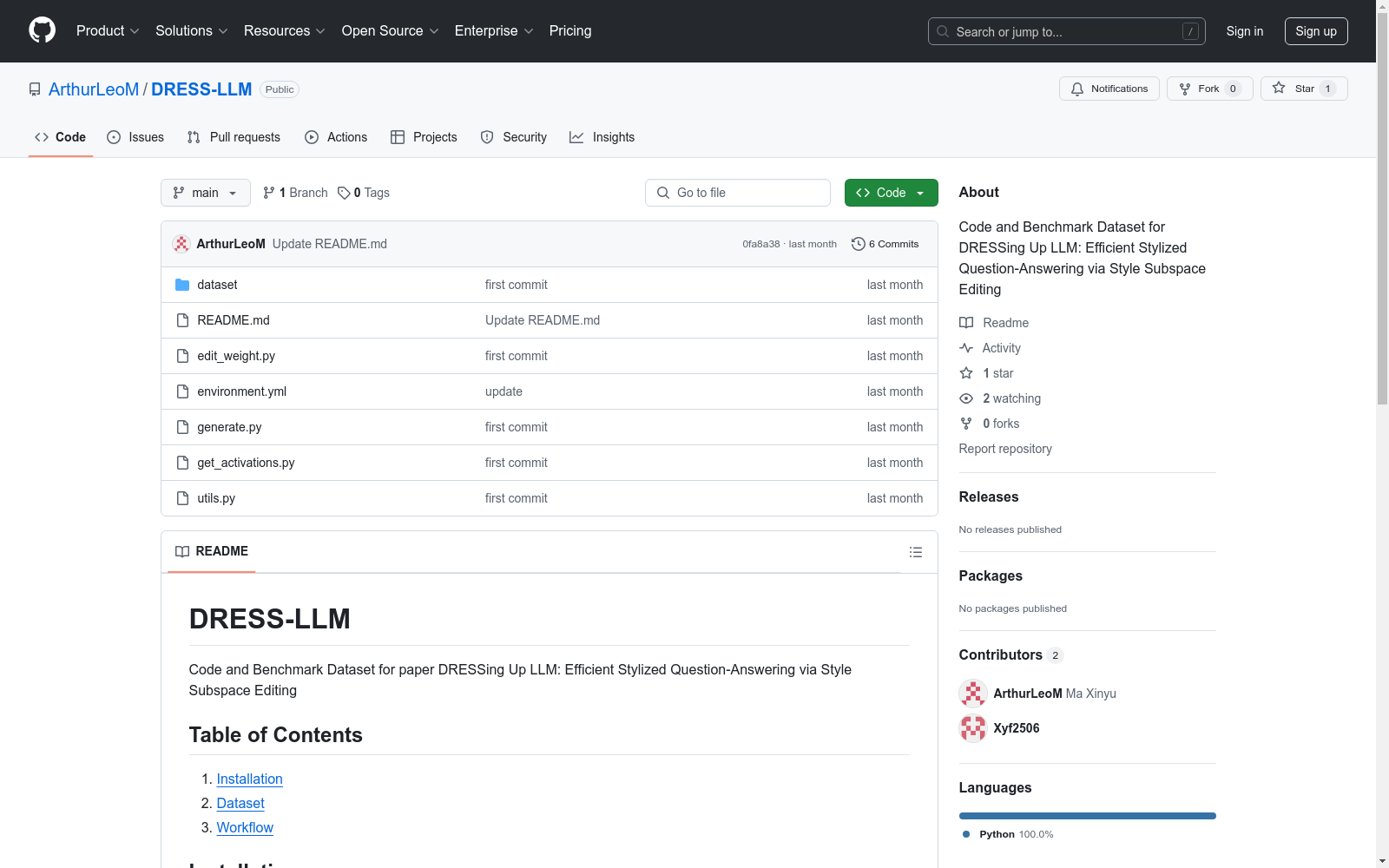Image resolution: width=1389 pixels, height=868 pixels.
Task: Open the 'Update README.md' commit message in header
Action: (x=330, y=244)
